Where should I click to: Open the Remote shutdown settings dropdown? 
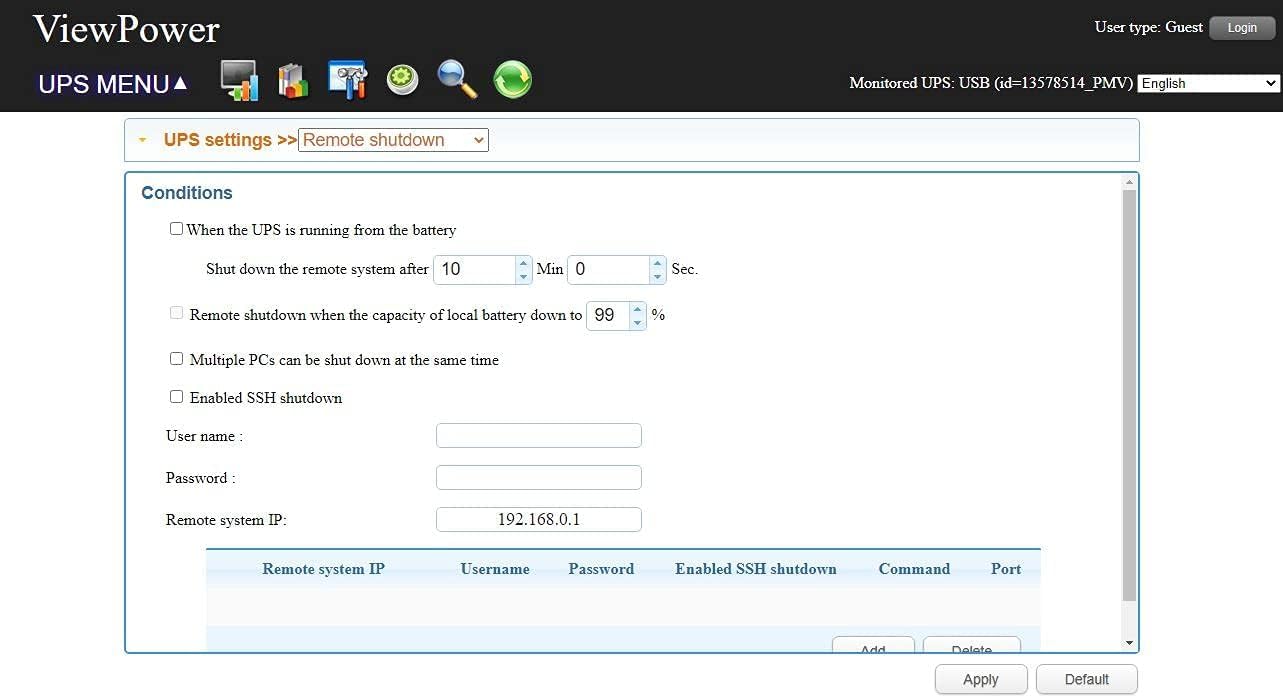click(x=393, y=140)
